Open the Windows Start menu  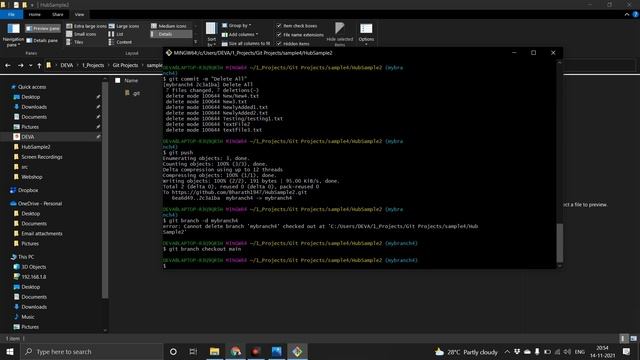10,351
